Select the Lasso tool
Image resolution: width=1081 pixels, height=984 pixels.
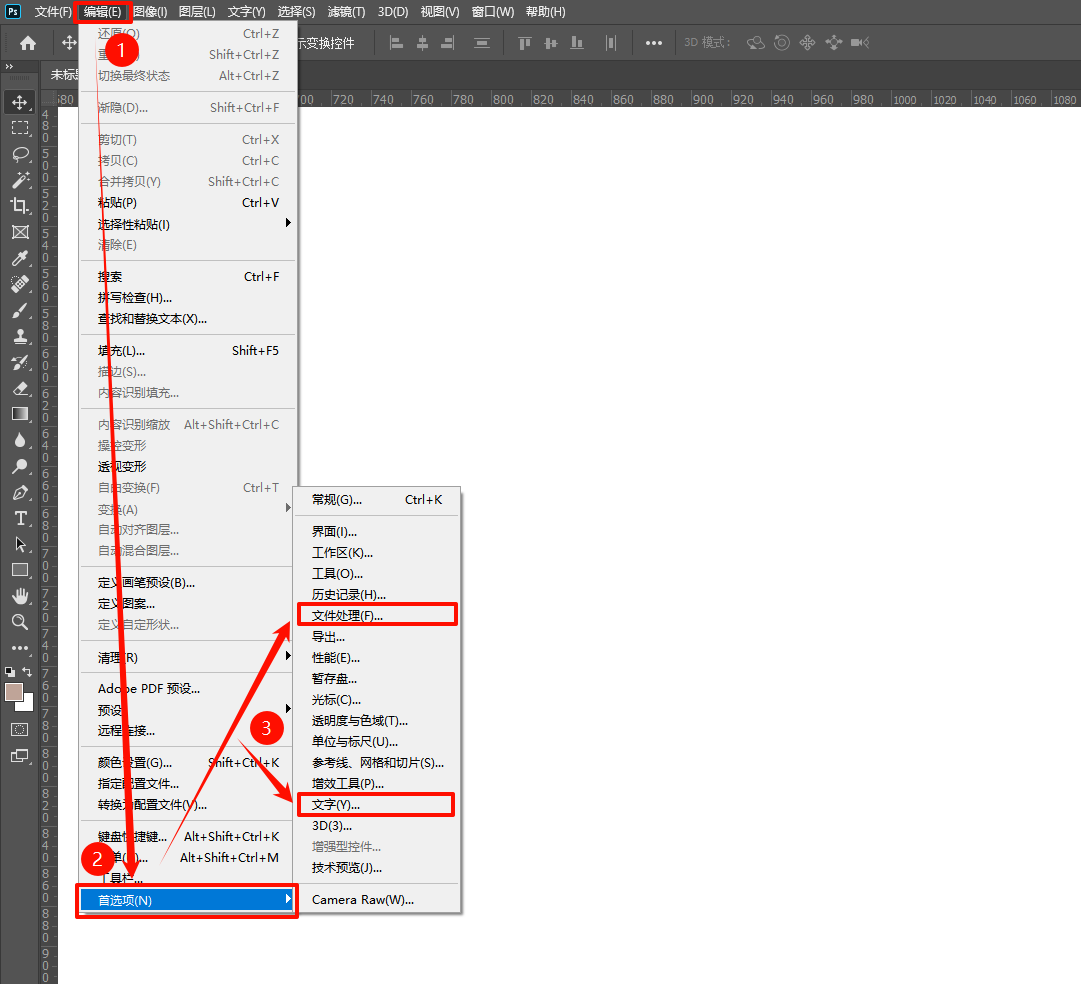coord(20,154)
